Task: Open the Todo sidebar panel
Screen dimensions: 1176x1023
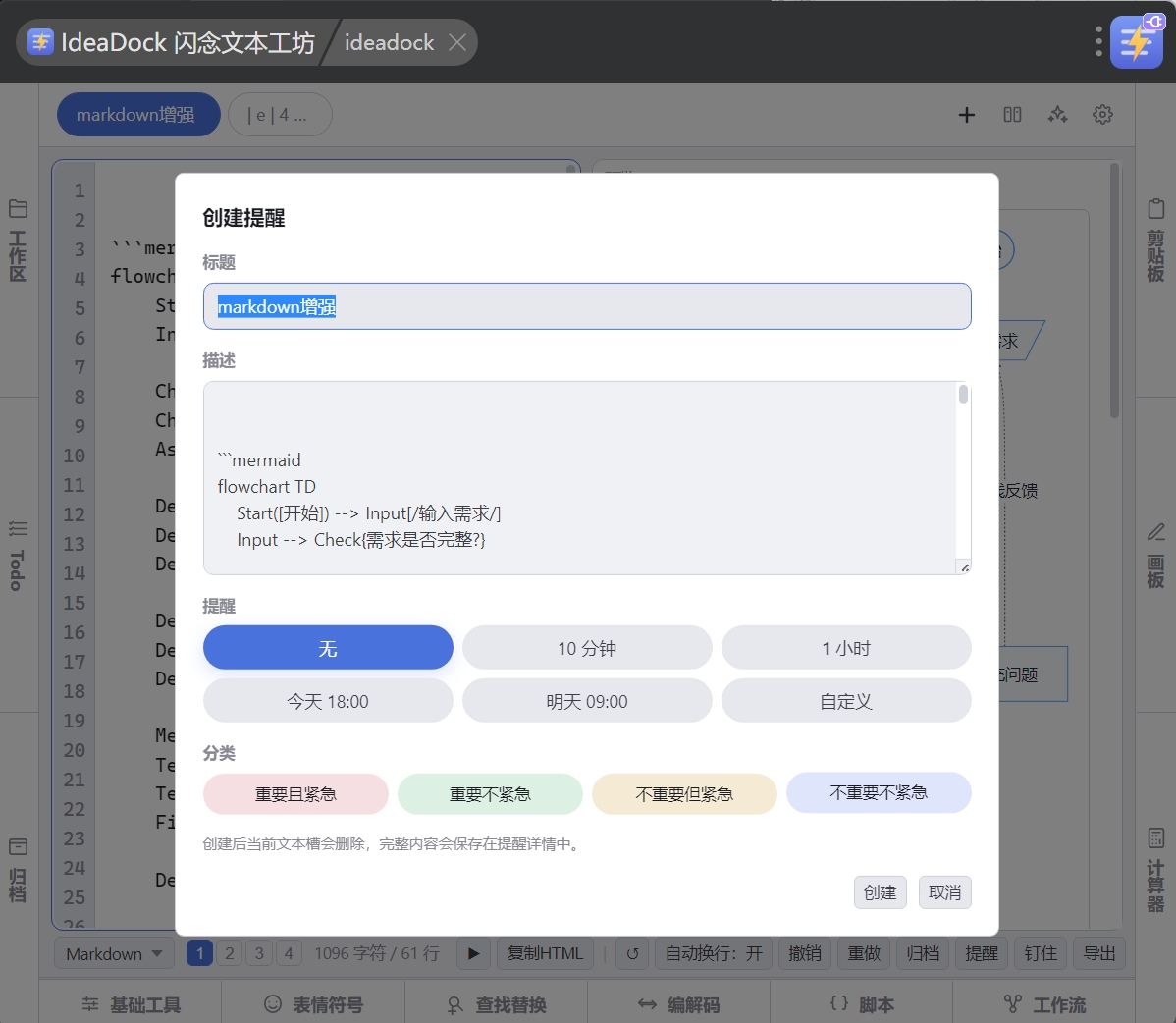Action: pyautogui.click(x=18, y=555)
